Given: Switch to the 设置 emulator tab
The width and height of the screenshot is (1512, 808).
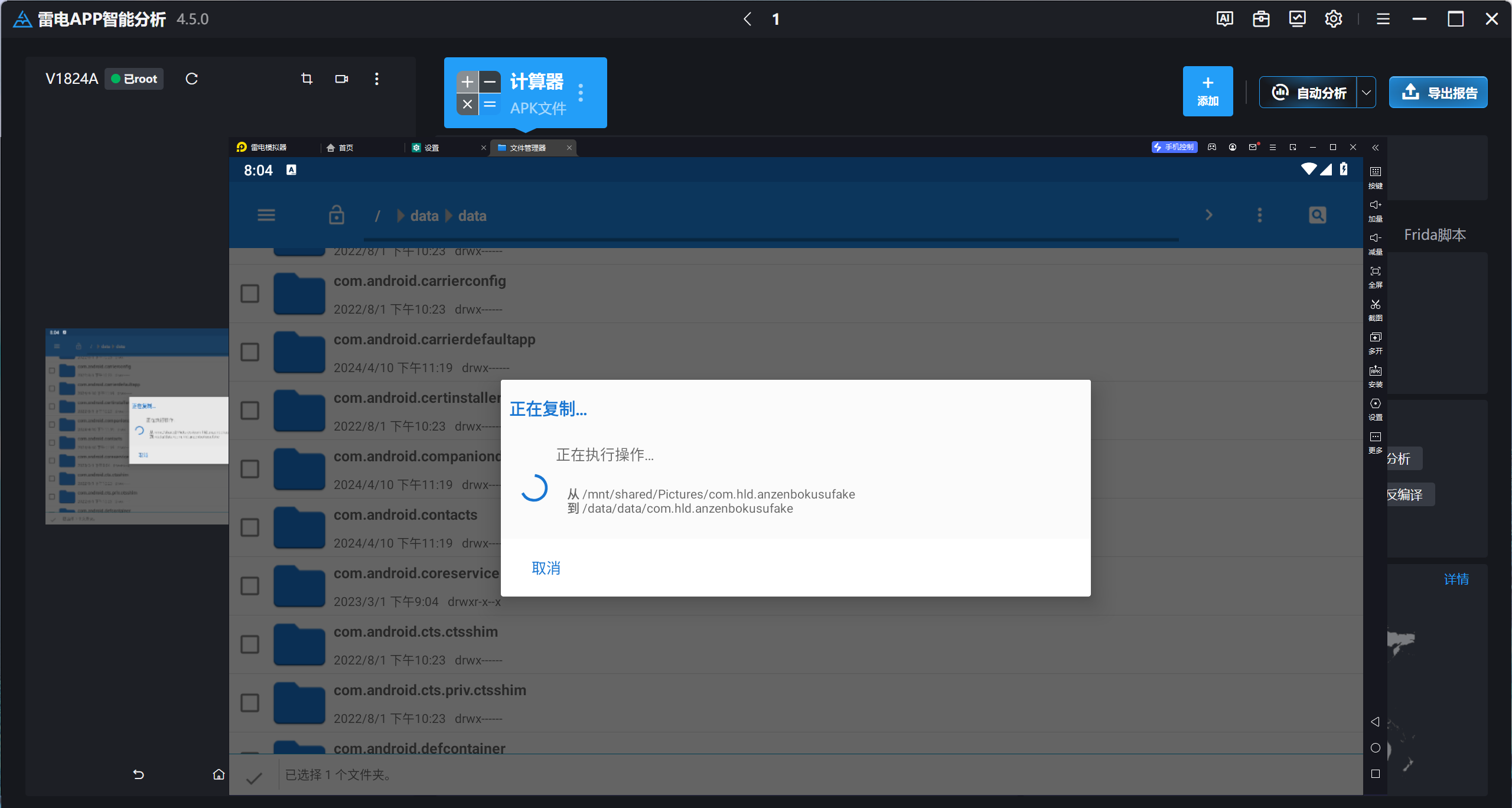Looking at the screenshot, I should pyautogui.click(x=432, y=148).
